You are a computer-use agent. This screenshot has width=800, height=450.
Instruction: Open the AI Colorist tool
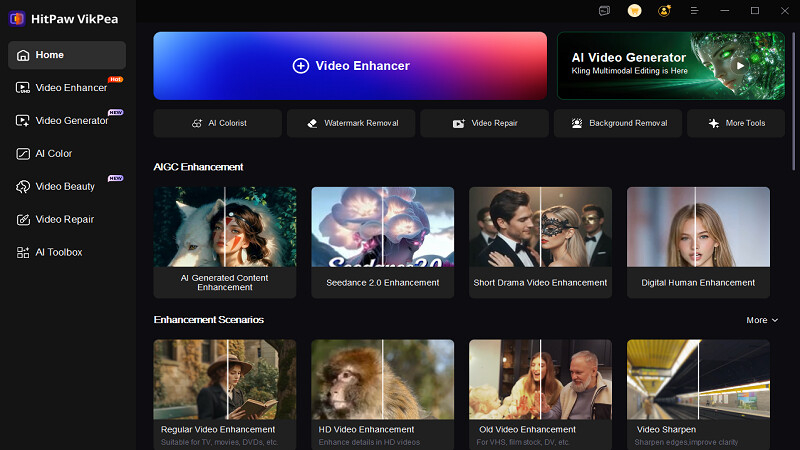coord(218,123)
